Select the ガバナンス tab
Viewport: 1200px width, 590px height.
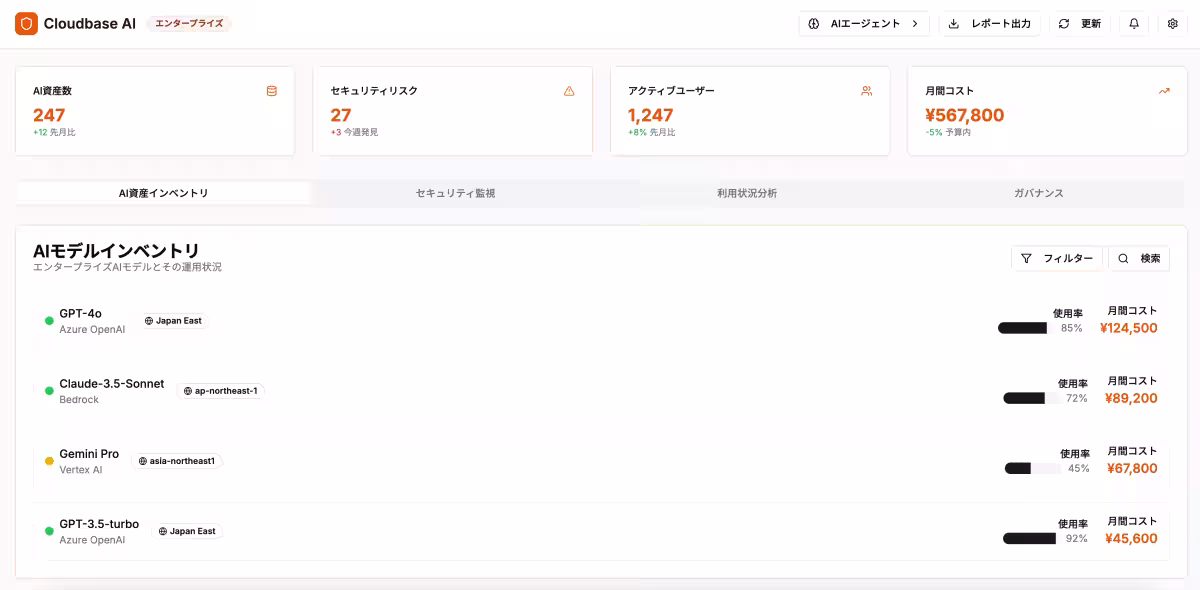pyautogui.click(x=1038, y=193)
